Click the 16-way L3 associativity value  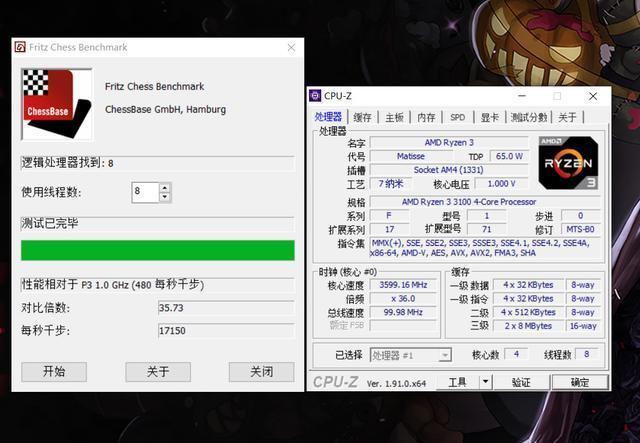coord(583,326)
